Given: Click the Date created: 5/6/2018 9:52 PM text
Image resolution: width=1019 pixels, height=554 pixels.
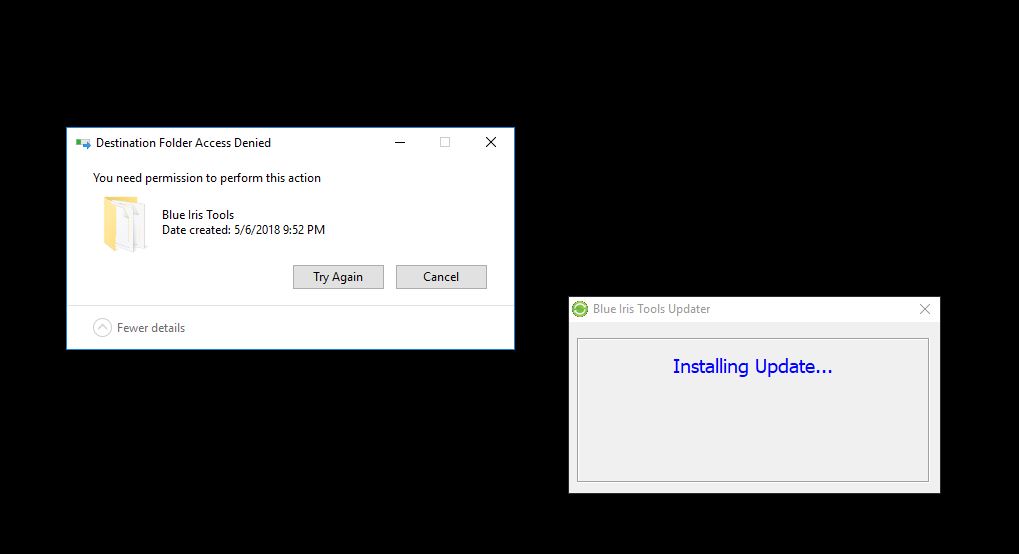Looking at the screenshot, I should 243,230.
